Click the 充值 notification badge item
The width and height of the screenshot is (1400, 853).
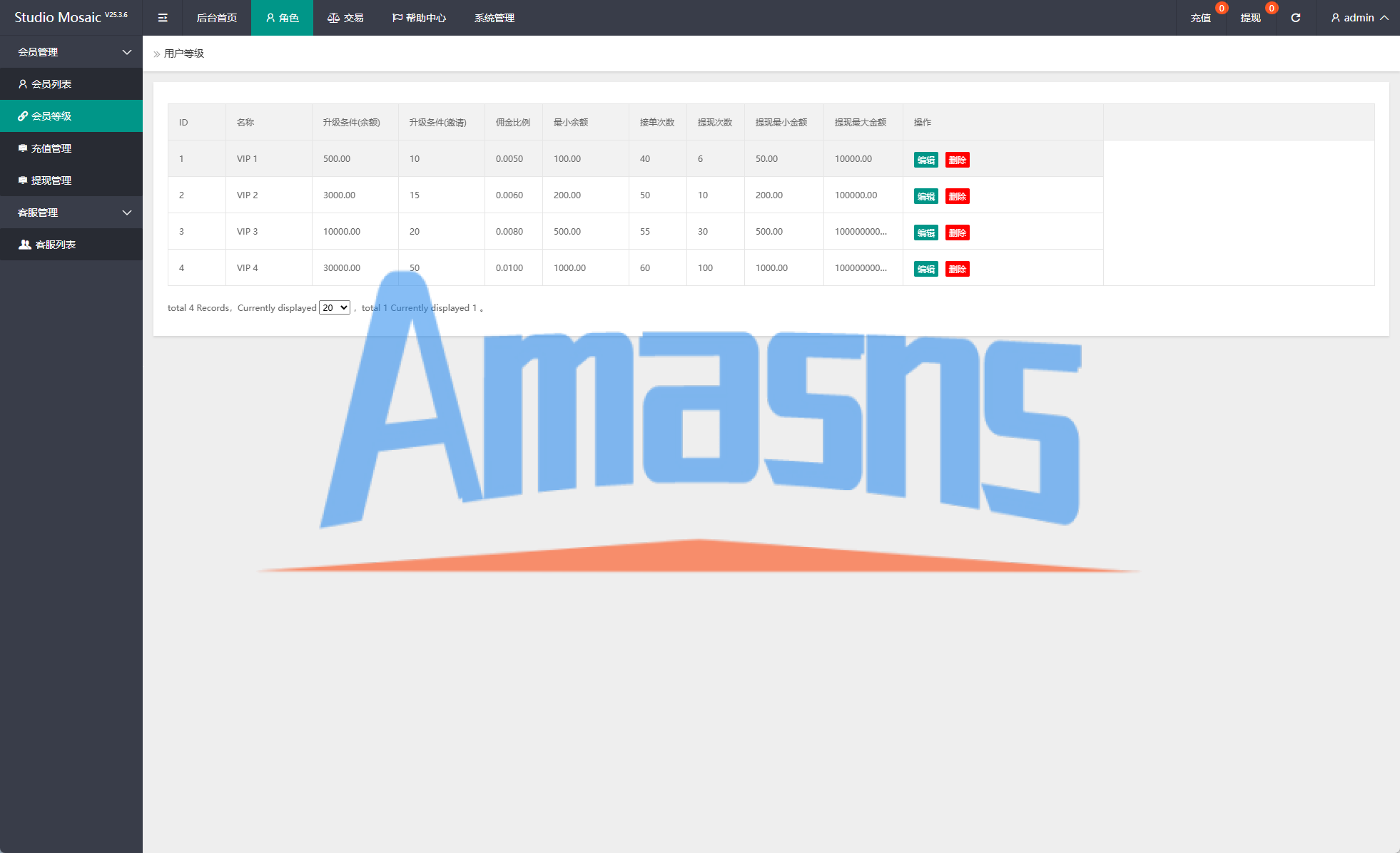point(1201,18)
